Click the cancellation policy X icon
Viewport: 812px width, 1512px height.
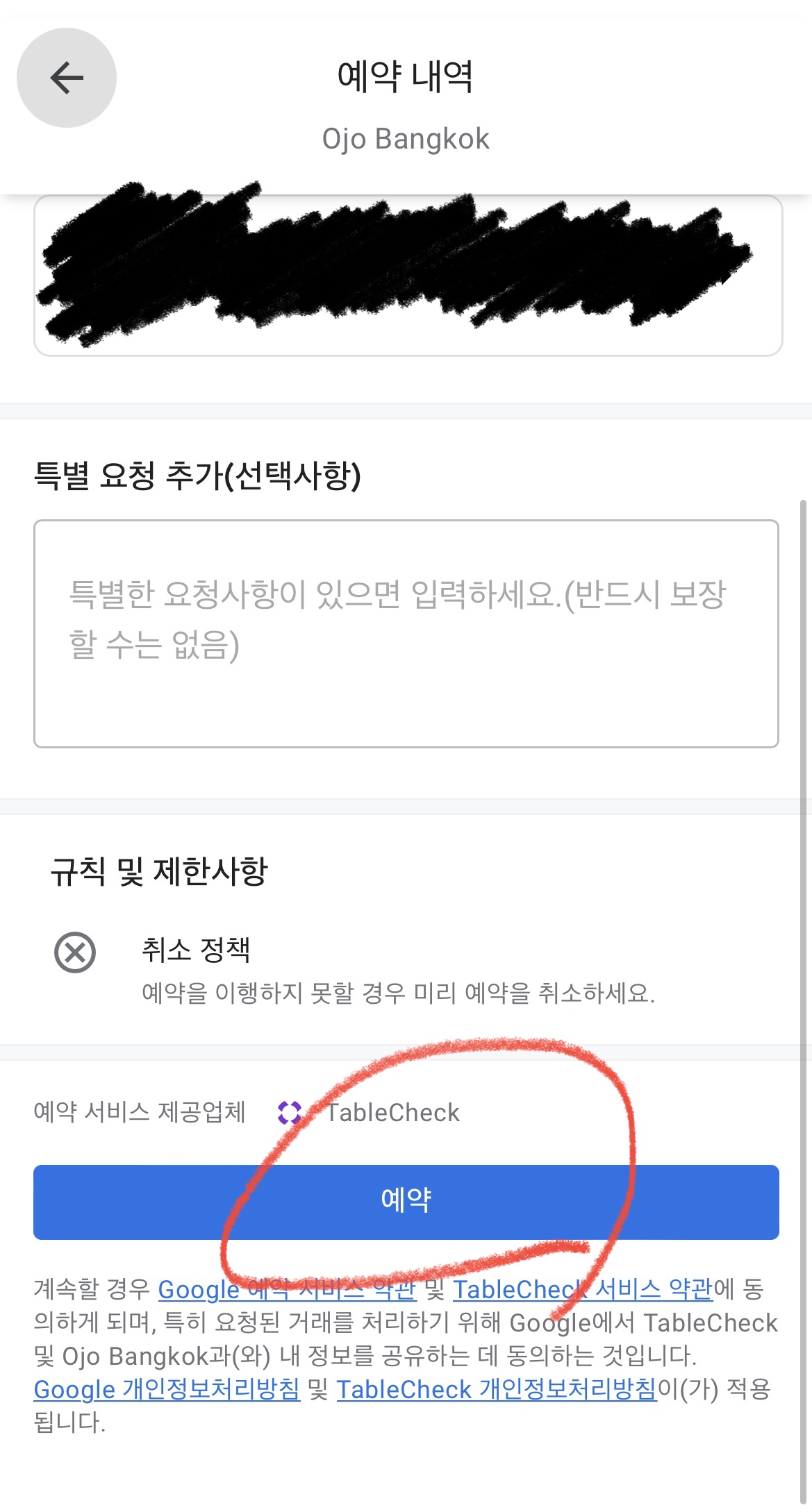coord(75,952)
